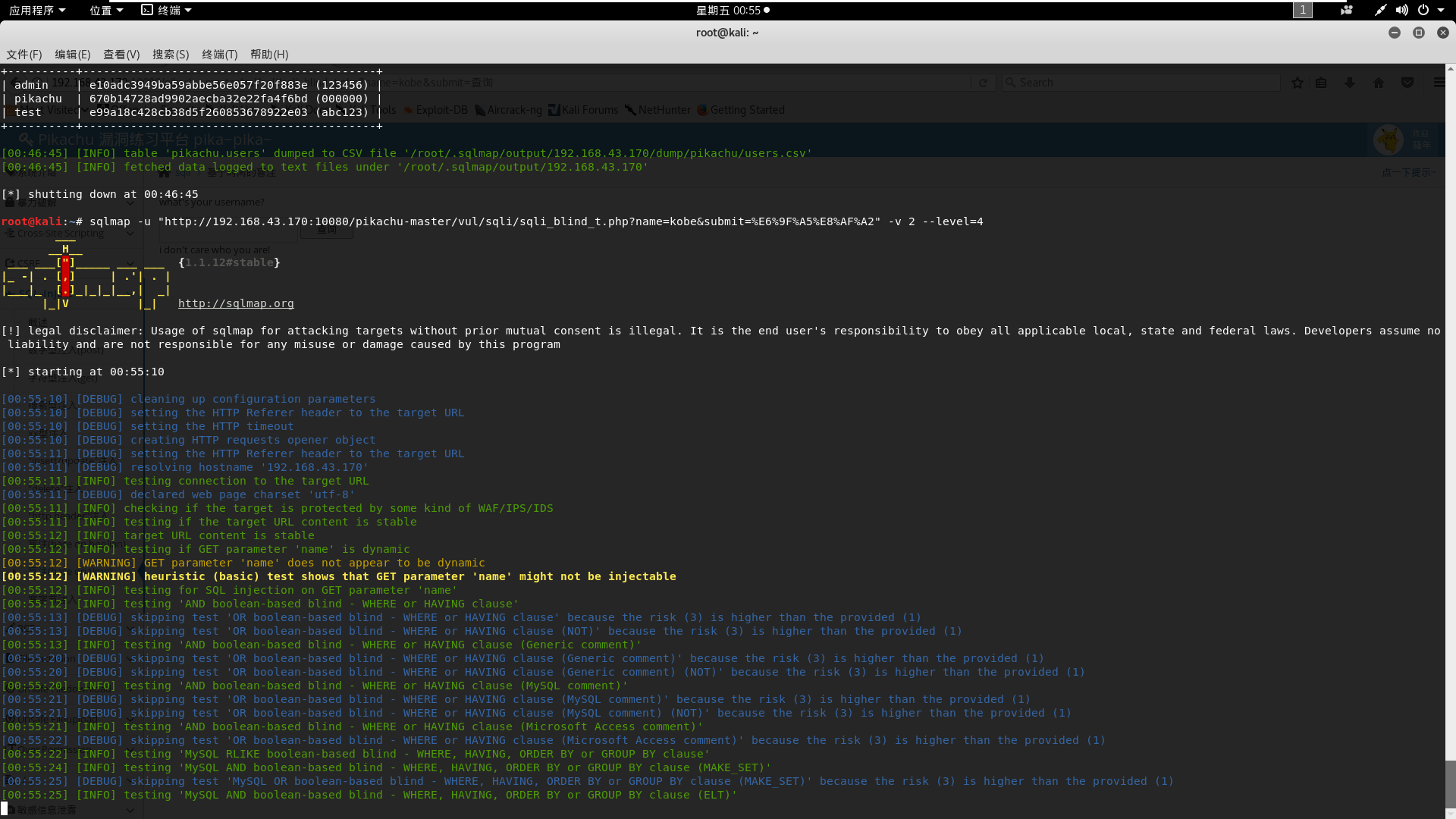Click the terminal's vertical scrollbar

coord(1450,785)
